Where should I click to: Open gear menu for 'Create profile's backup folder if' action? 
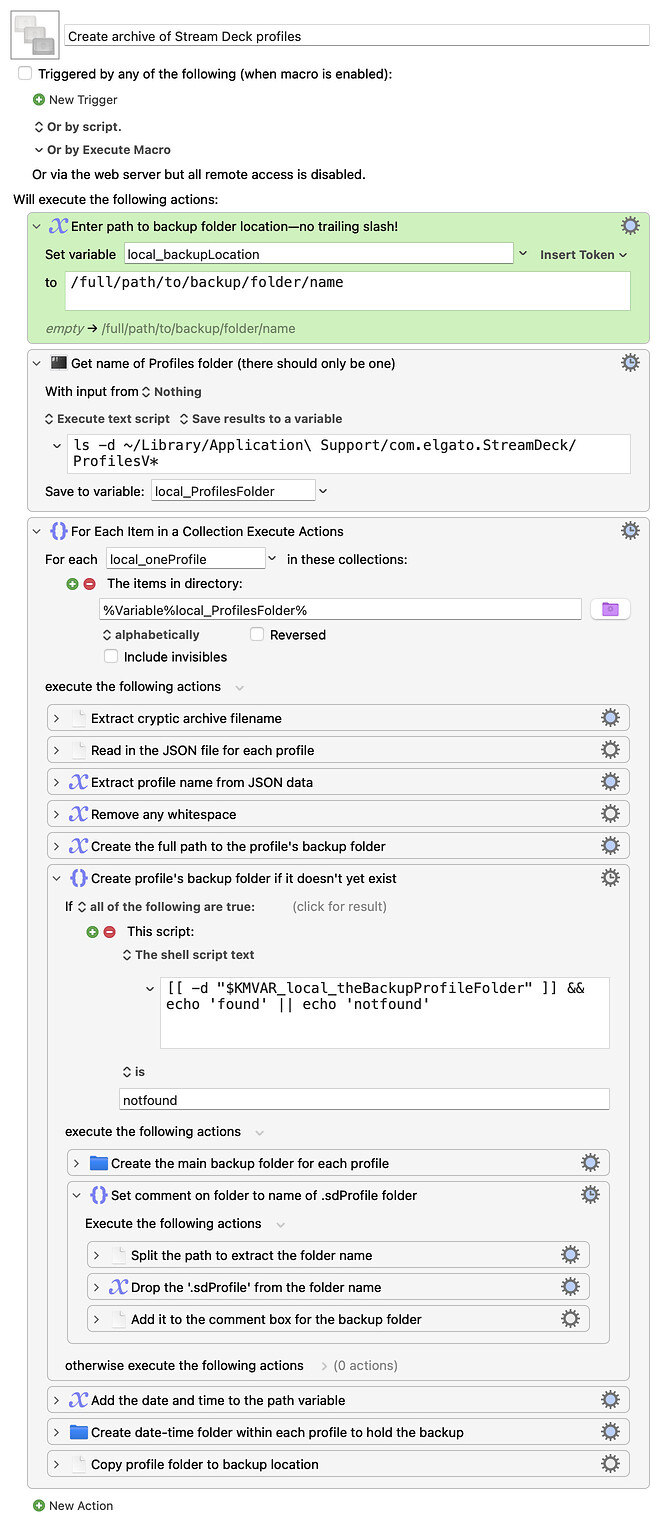coord(610,878)
